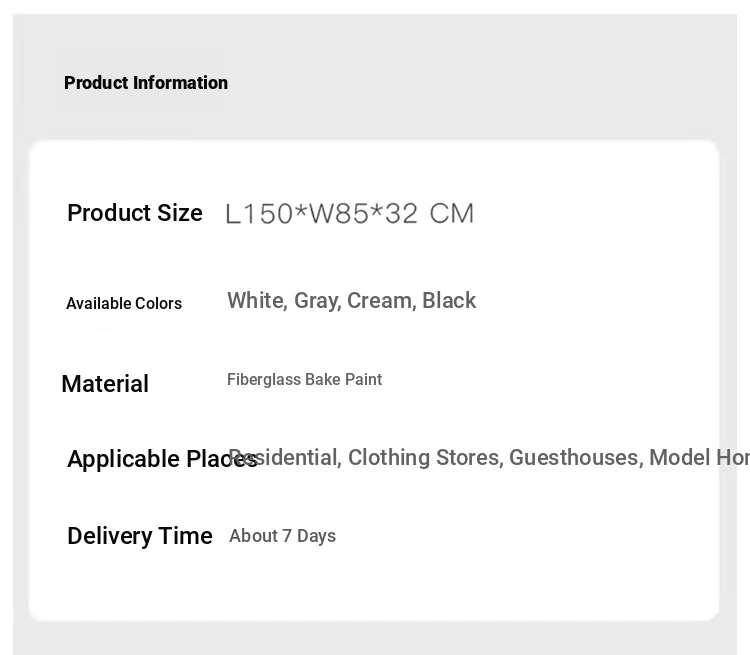Select the Product Size label

tap(135, 213)
